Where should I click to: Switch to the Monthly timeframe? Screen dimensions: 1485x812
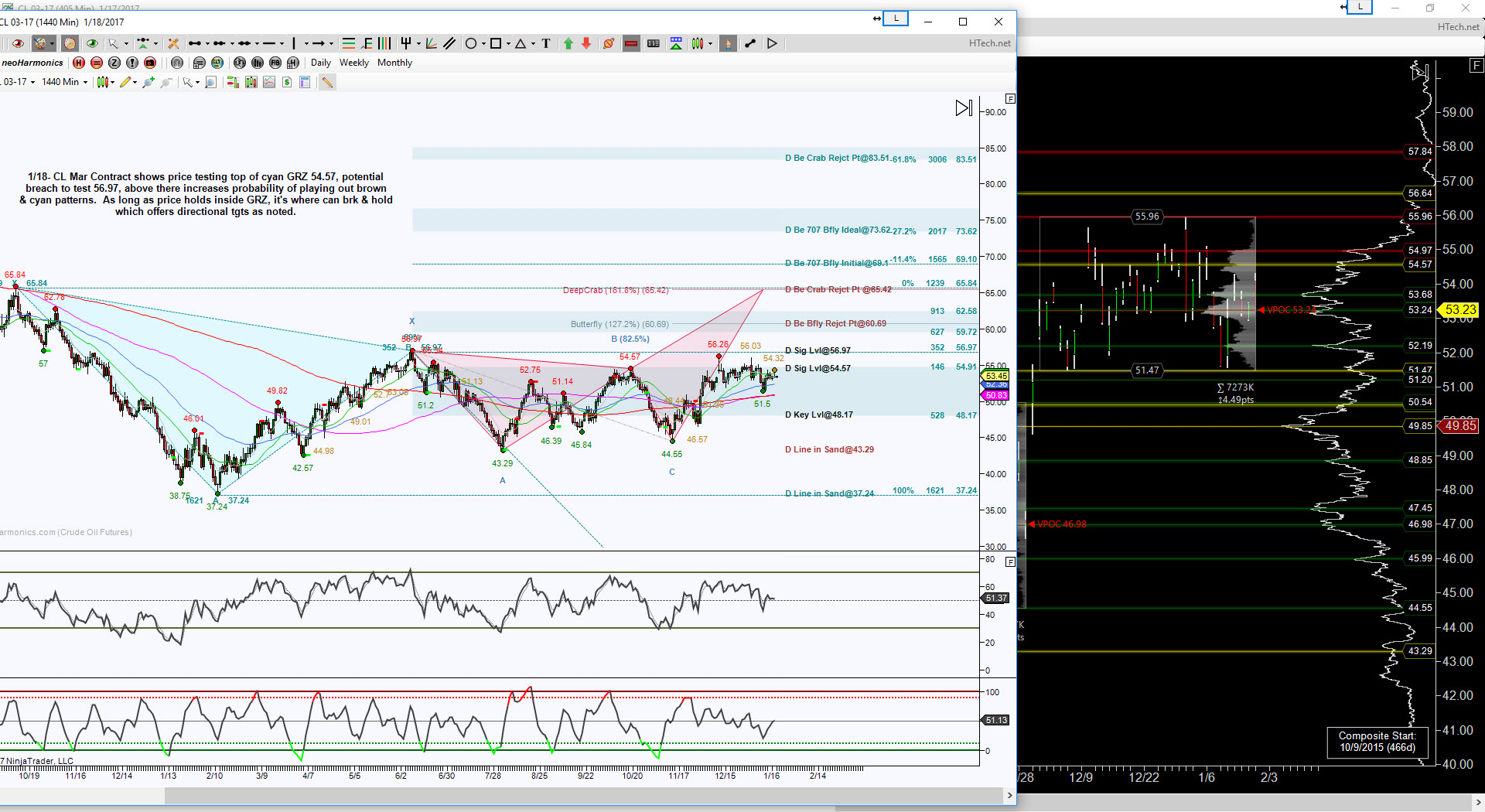click(394, 63)
